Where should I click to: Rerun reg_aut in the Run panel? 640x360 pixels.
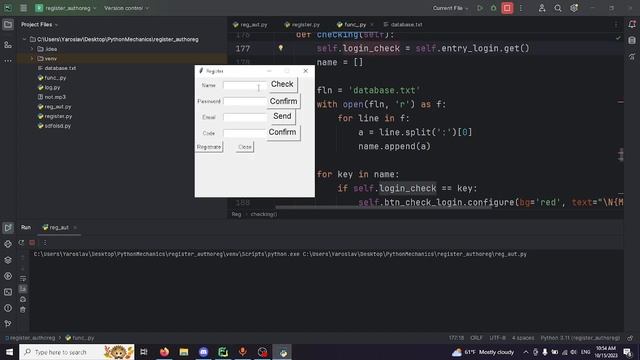(x=21, y=243)
